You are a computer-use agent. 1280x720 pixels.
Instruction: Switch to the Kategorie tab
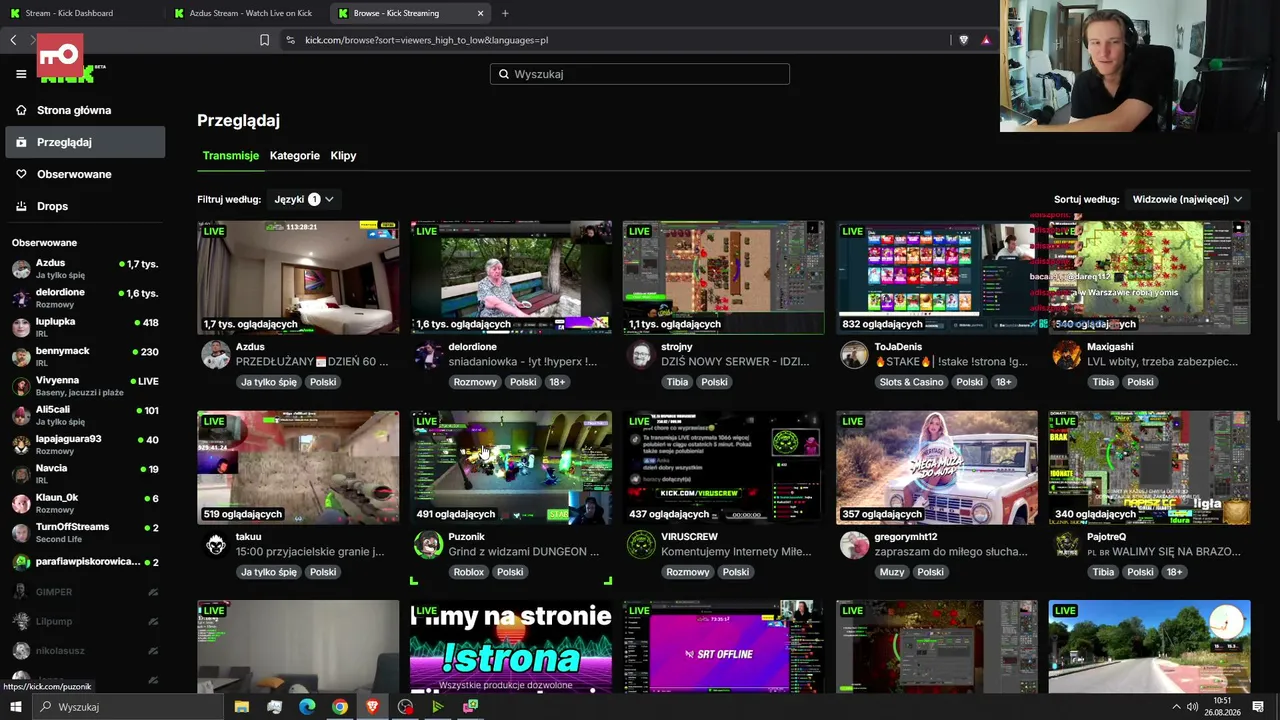click(295, 156)
